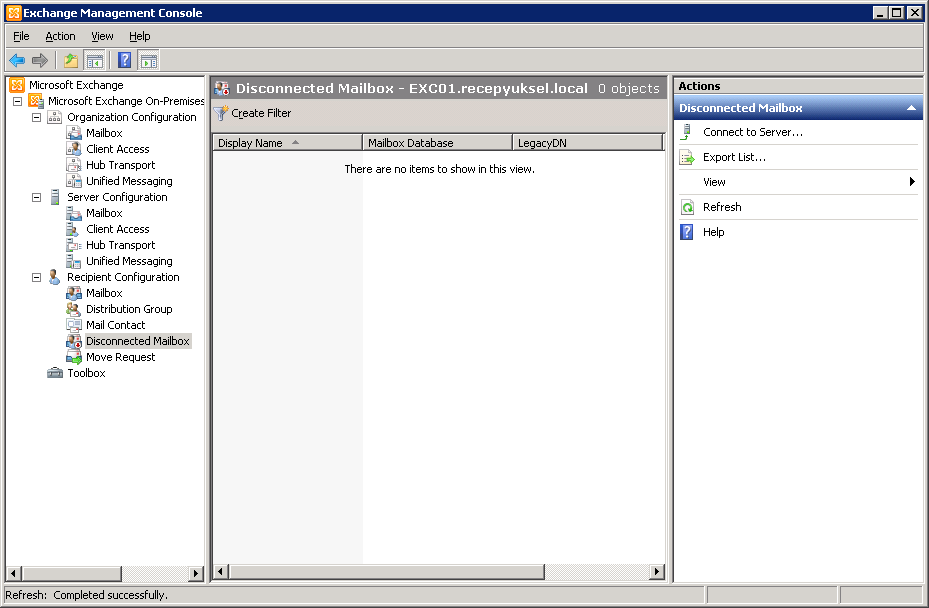Image resolution: width=929 pixels, height=608 pixels.
Task: Click Hub Transport icon under Organization Configuration
Action: click(73, 165)
